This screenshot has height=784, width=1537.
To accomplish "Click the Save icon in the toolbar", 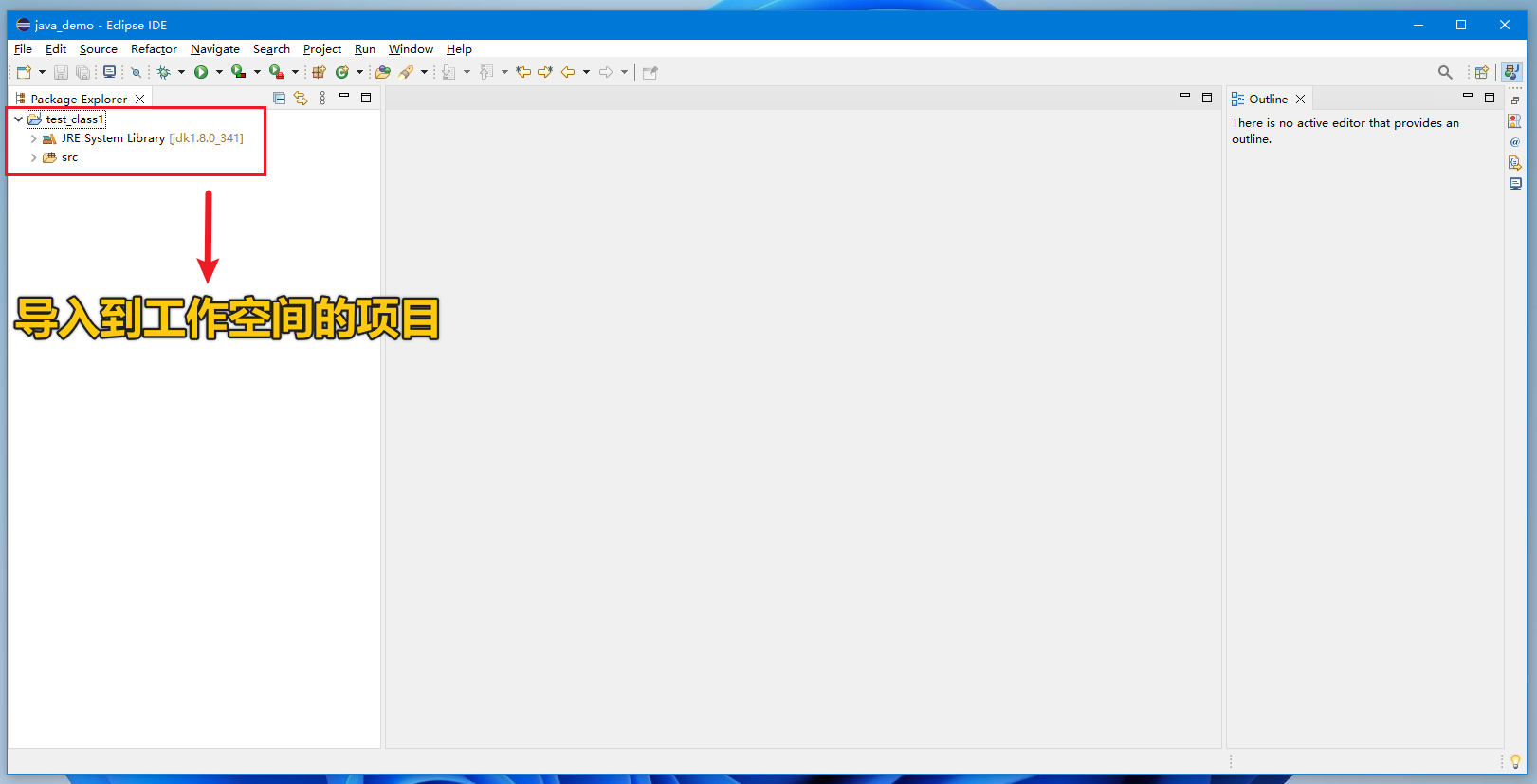I will click(x=61, y=72).
